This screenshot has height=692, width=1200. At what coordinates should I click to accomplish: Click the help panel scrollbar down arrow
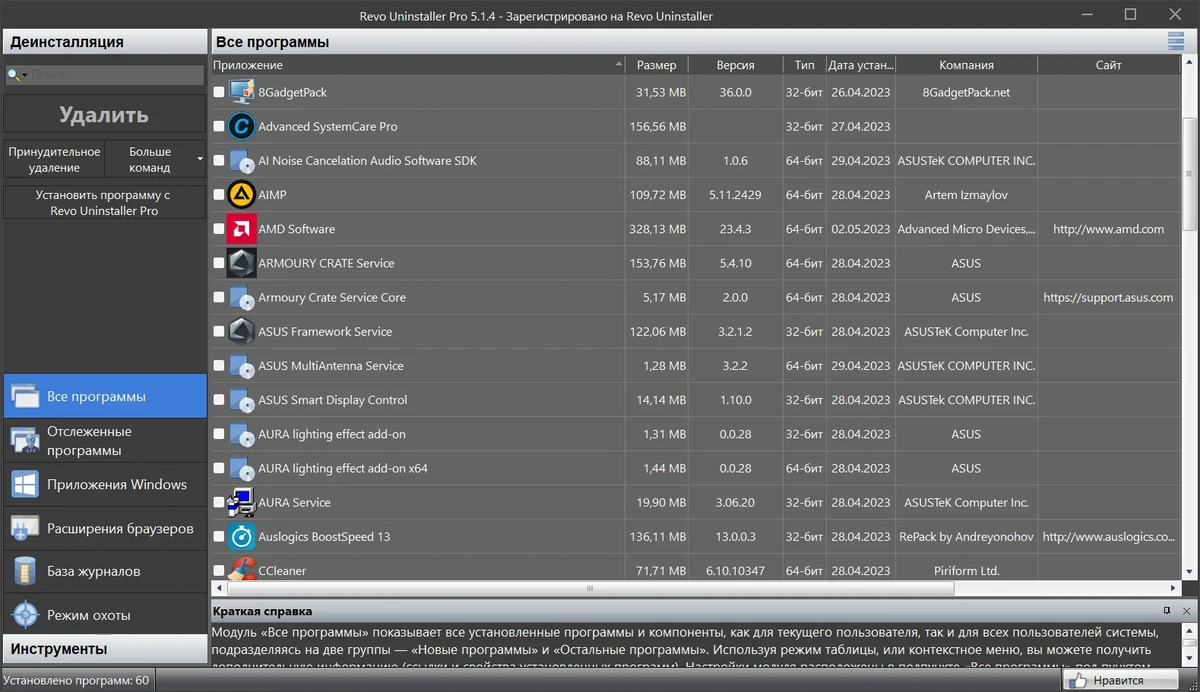1191,660
